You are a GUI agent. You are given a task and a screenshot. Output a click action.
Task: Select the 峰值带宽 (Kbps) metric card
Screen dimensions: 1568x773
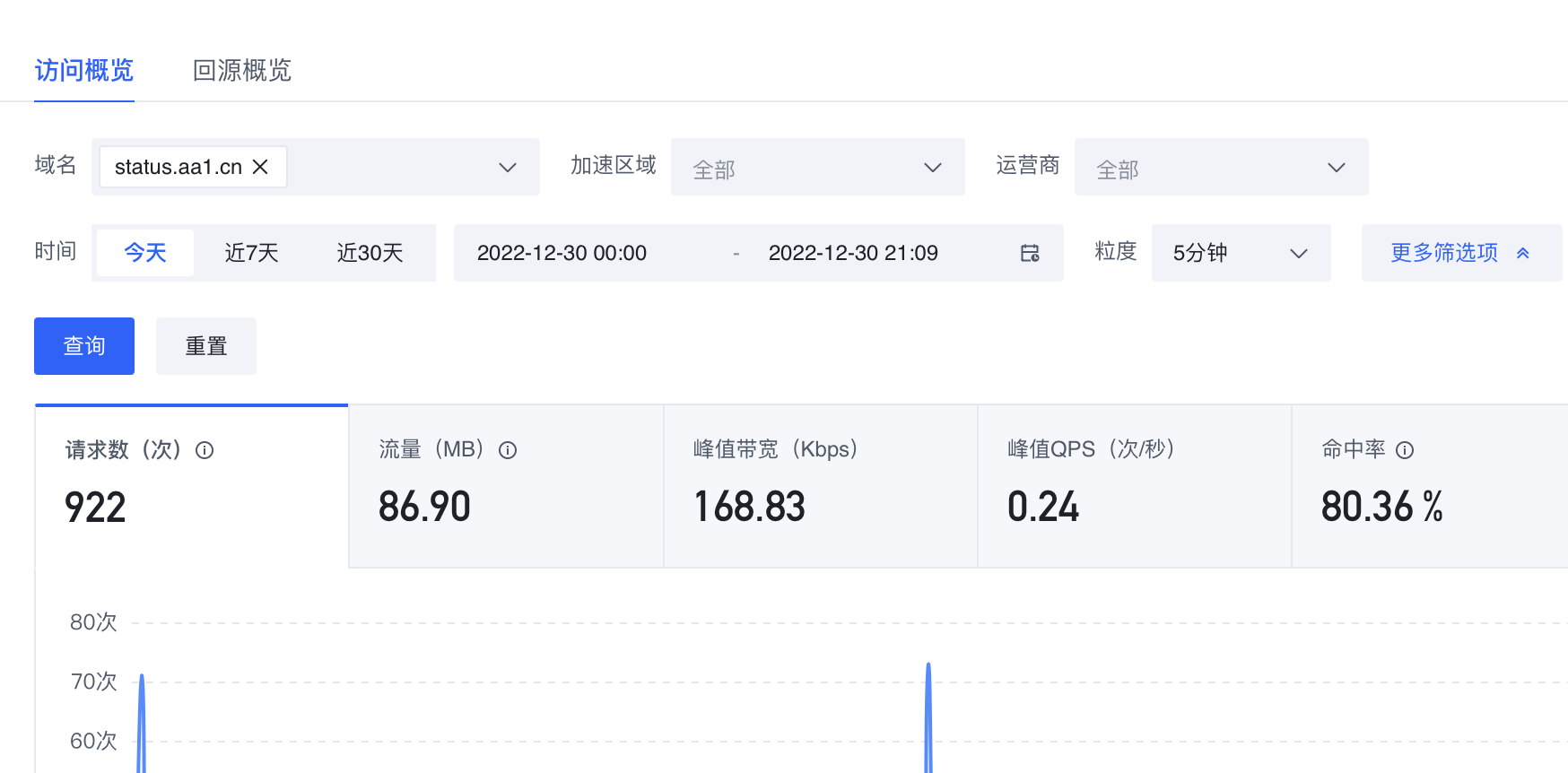[x=820, y=486]
